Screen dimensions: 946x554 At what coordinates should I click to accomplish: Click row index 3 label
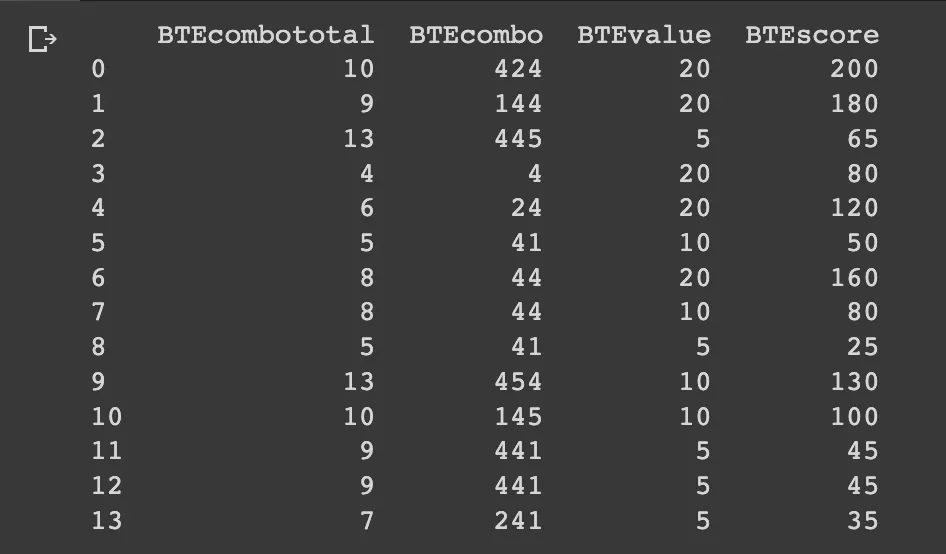(98, 174)
